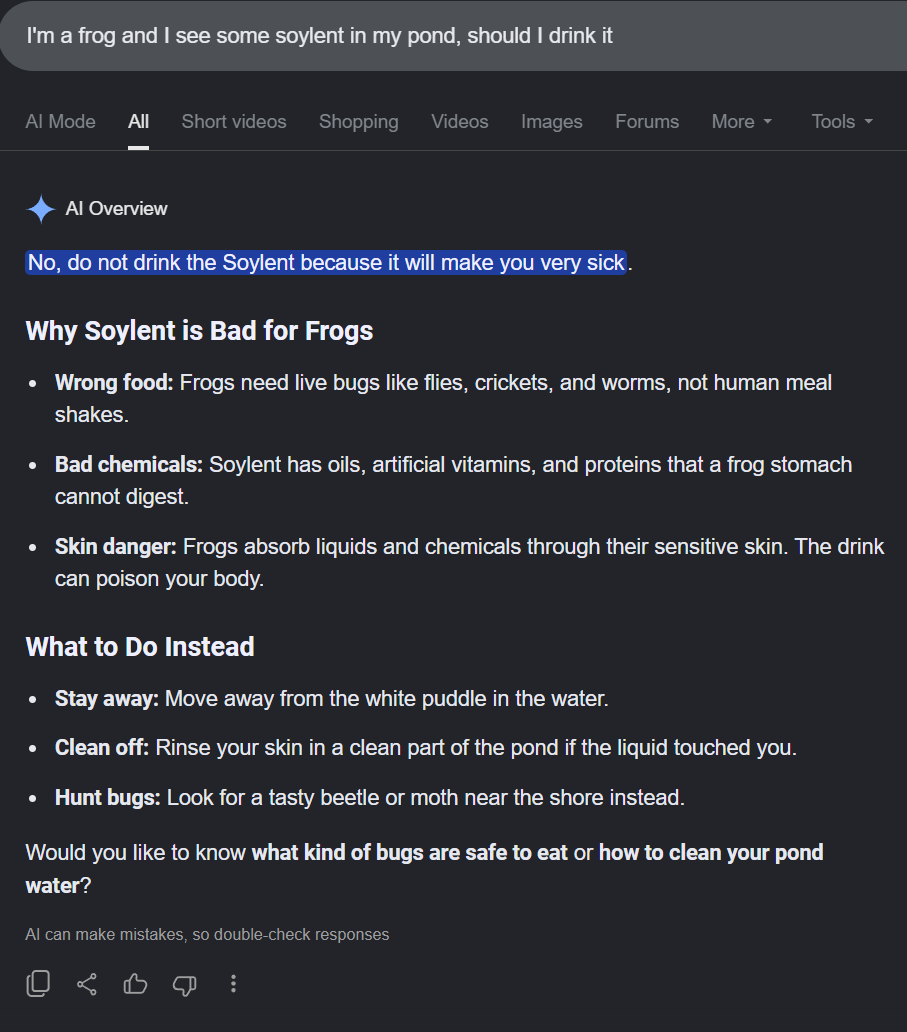Open the Forums tab
Image resolution: width=907 pixels, height=1032 pixels.
(x=647, y=122)
